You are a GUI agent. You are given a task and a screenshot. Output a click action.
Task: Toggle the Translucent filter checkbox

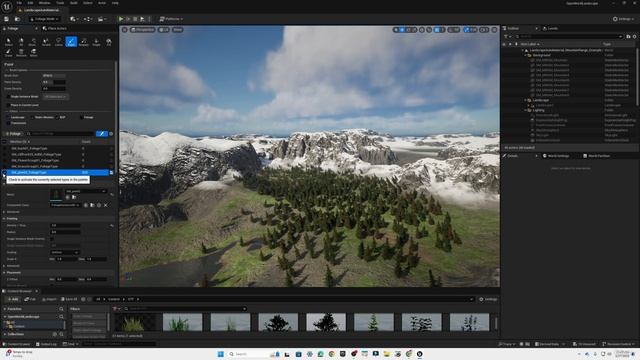(x=8, y=123)
